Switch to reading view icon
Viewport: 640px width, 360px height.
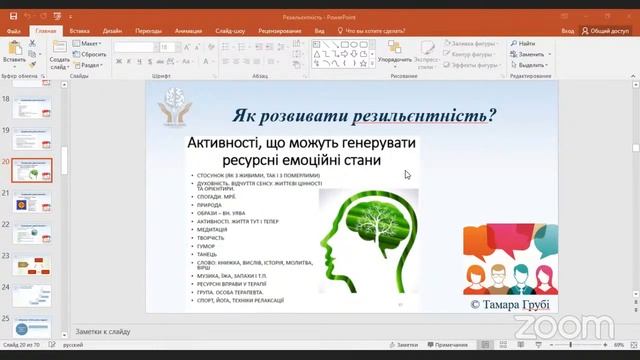click(521, 345)
